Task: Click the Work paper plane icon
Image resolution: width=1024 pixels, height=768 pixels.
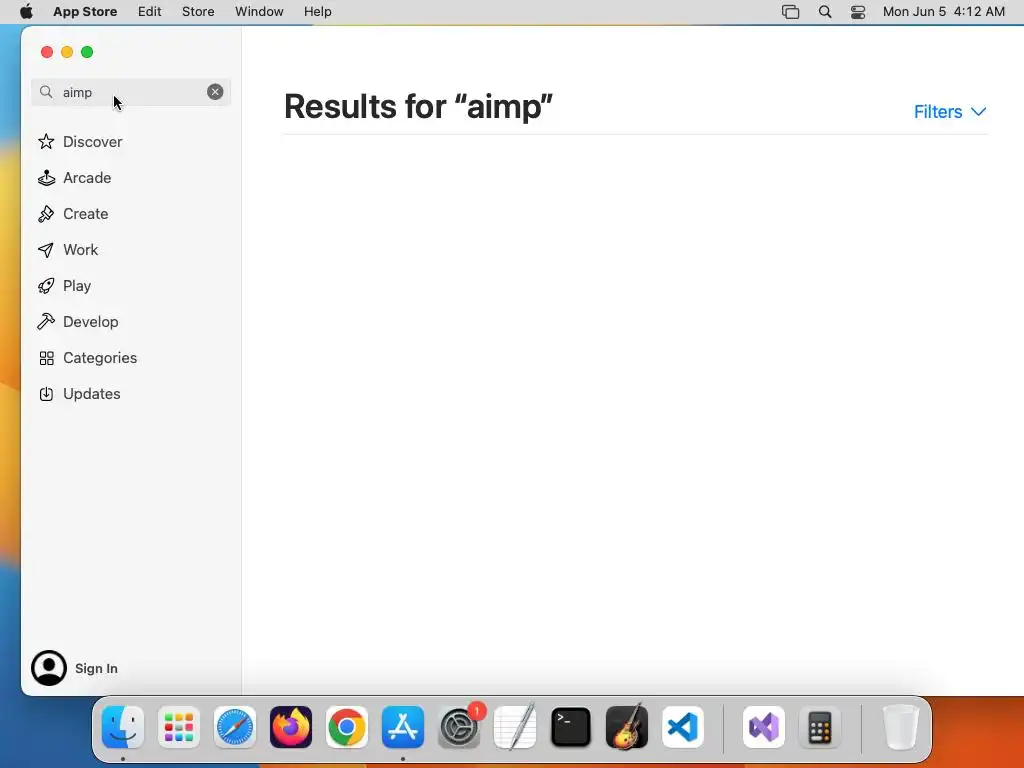Action: [x=46, y=249]
